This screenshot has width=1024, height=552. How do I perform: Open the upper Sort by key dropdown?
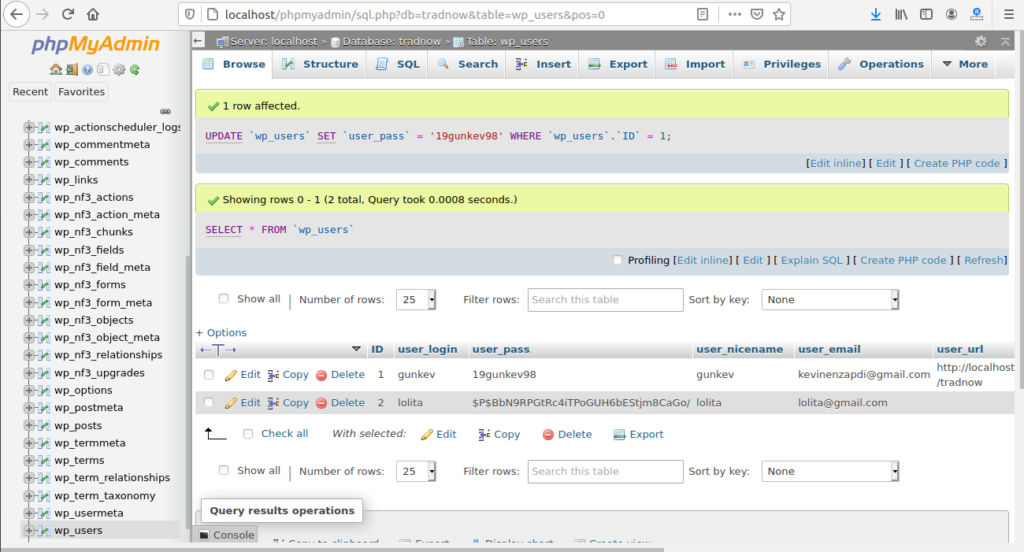click(x=830, y=300)
